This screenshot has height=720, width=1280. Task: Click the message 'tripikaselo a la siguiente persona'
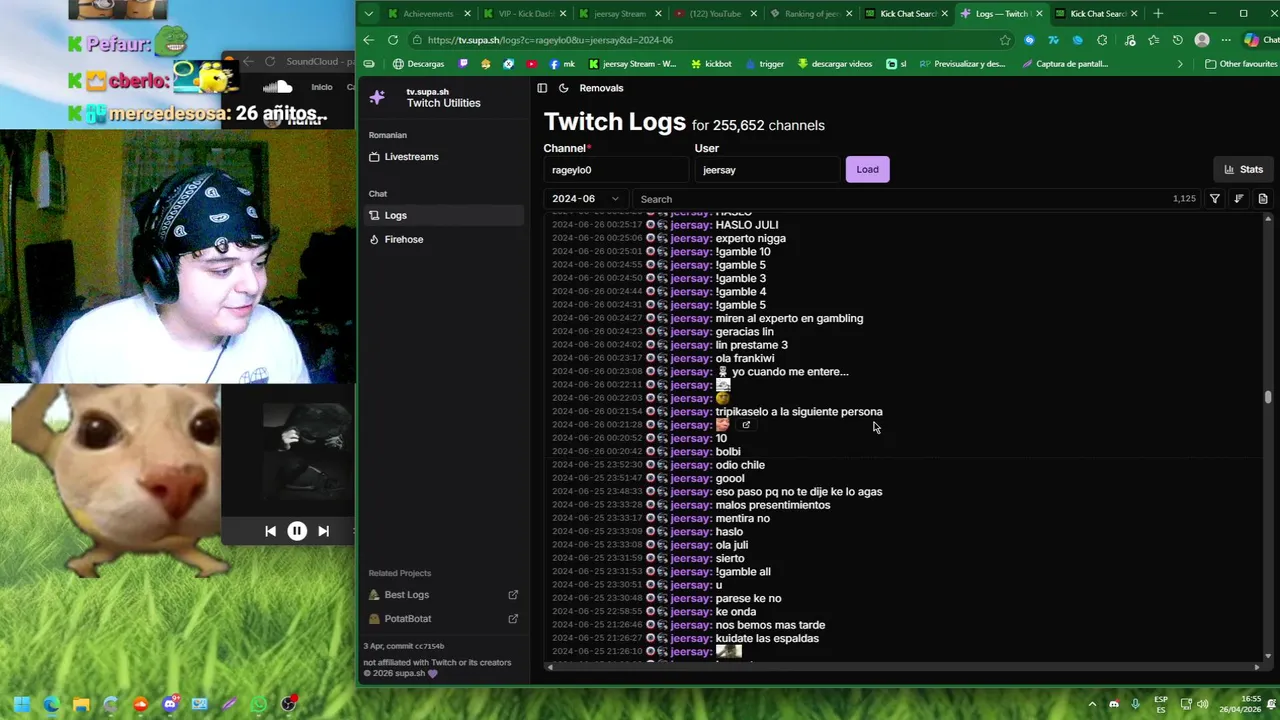799,412
